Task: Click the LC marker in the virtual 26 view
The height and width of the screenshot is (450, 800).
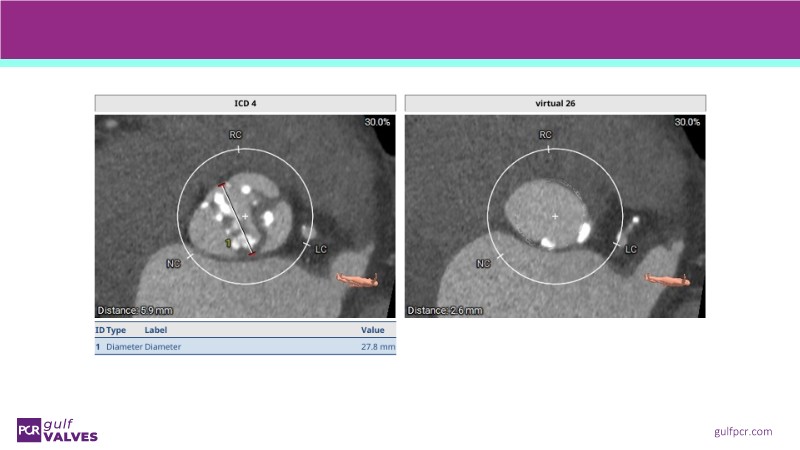Action: (x=631, y=248)
